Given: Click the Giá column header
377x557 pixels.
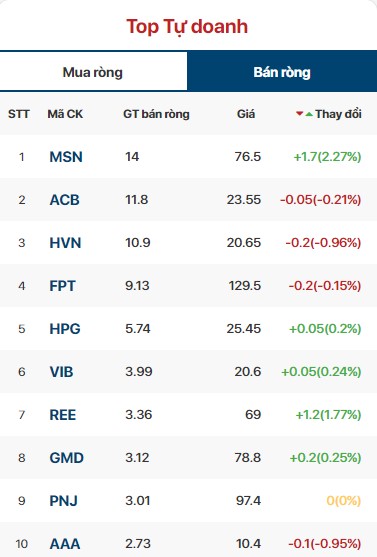Looking at the screenshot, I should coord(246,114).
